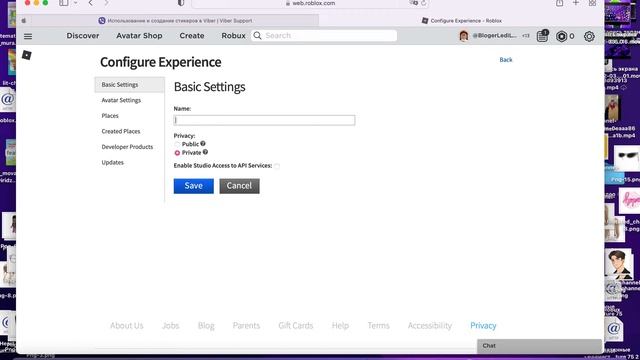
Task: Open the Avatar Settings section
Action: click(x=129, y=100)
